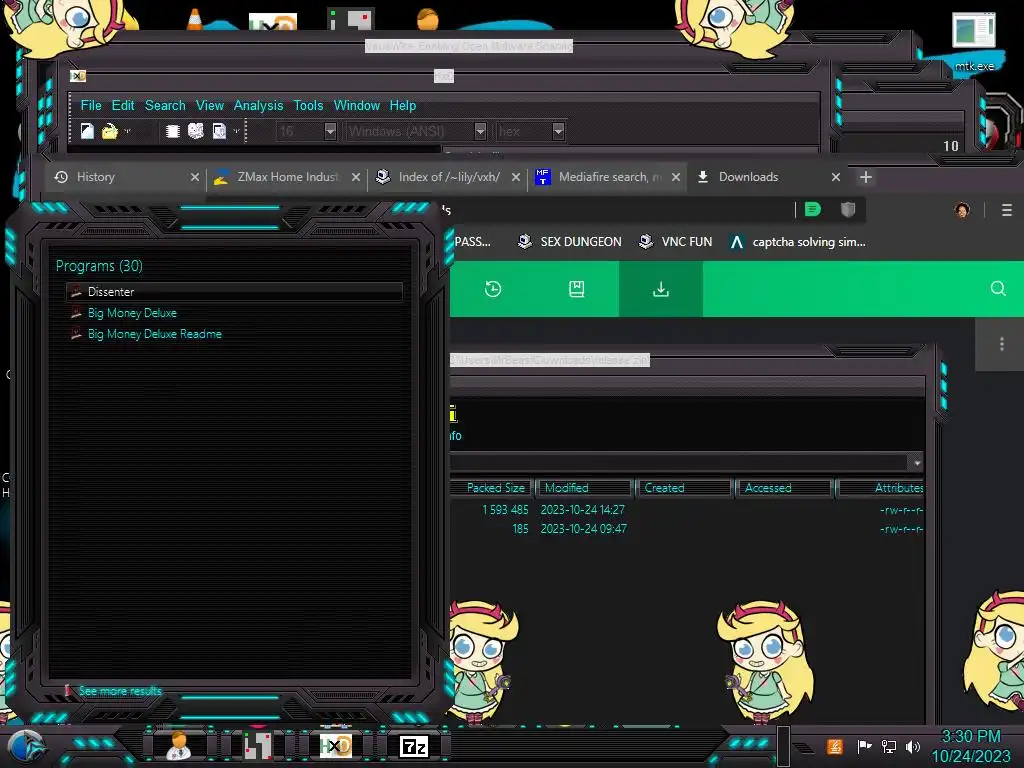The height and width of the screenshot is (768, 1024).
Task: Open the captcha solving sim bookmark
Action: pyautogui.click(x=797, y=242)
